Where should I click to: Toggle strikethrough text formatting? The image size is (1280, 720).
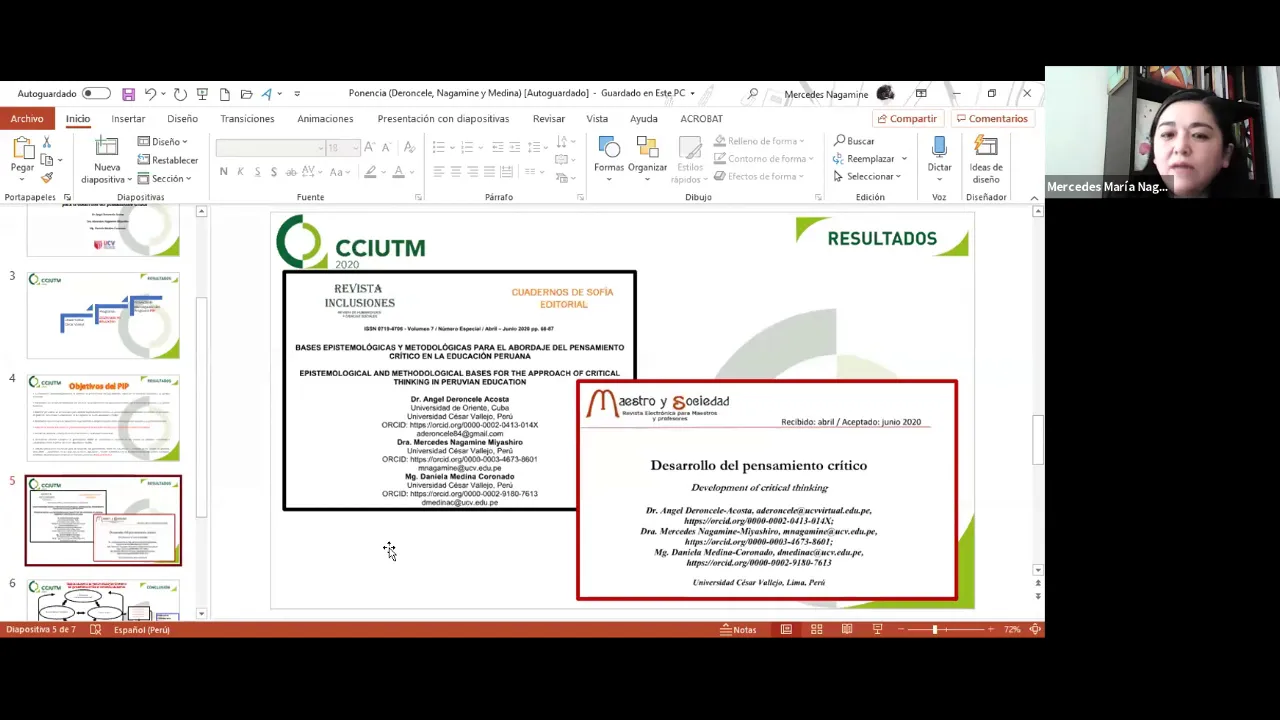pos(292,172)
